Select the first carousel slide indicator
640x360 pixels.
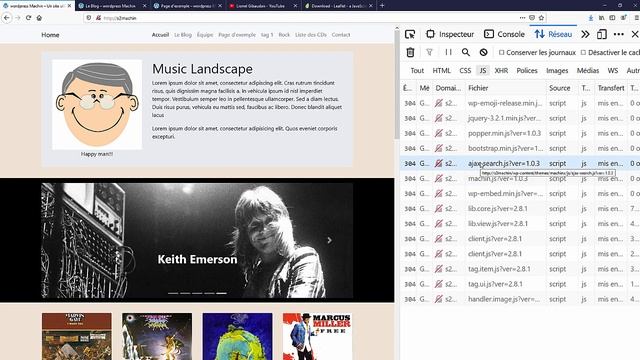[x=173, y=293]
